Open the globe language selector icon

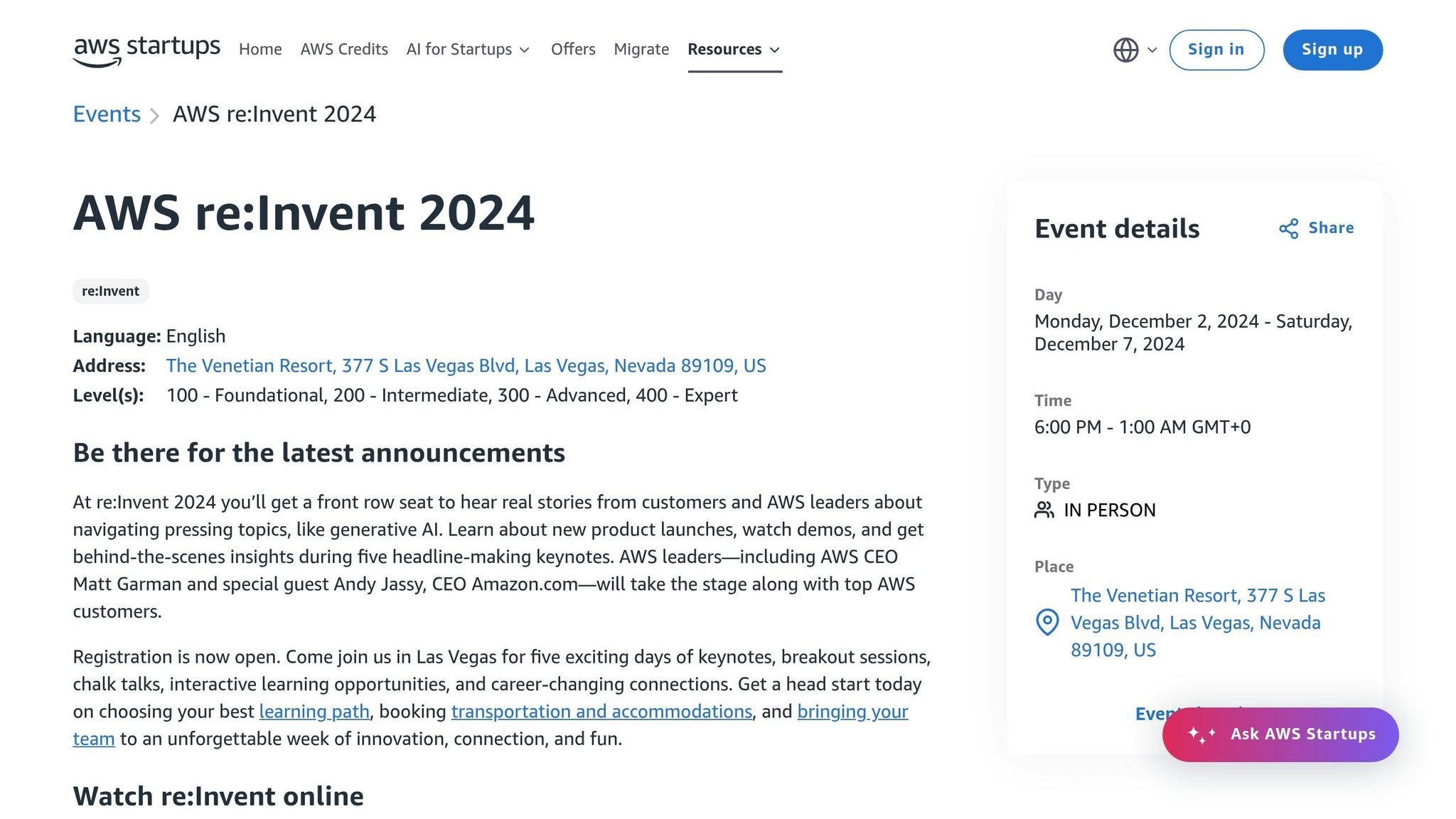[1125, 50]
